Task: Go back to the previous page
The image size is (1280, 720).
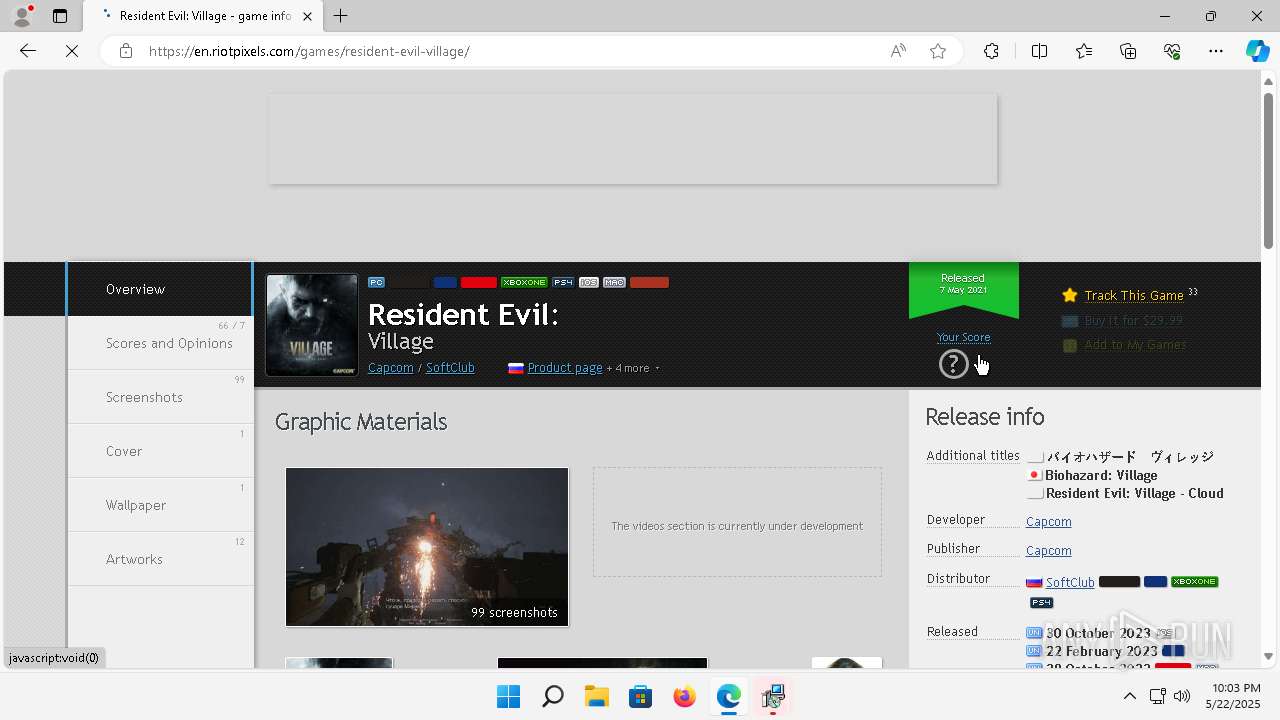Action: [28, 51]
